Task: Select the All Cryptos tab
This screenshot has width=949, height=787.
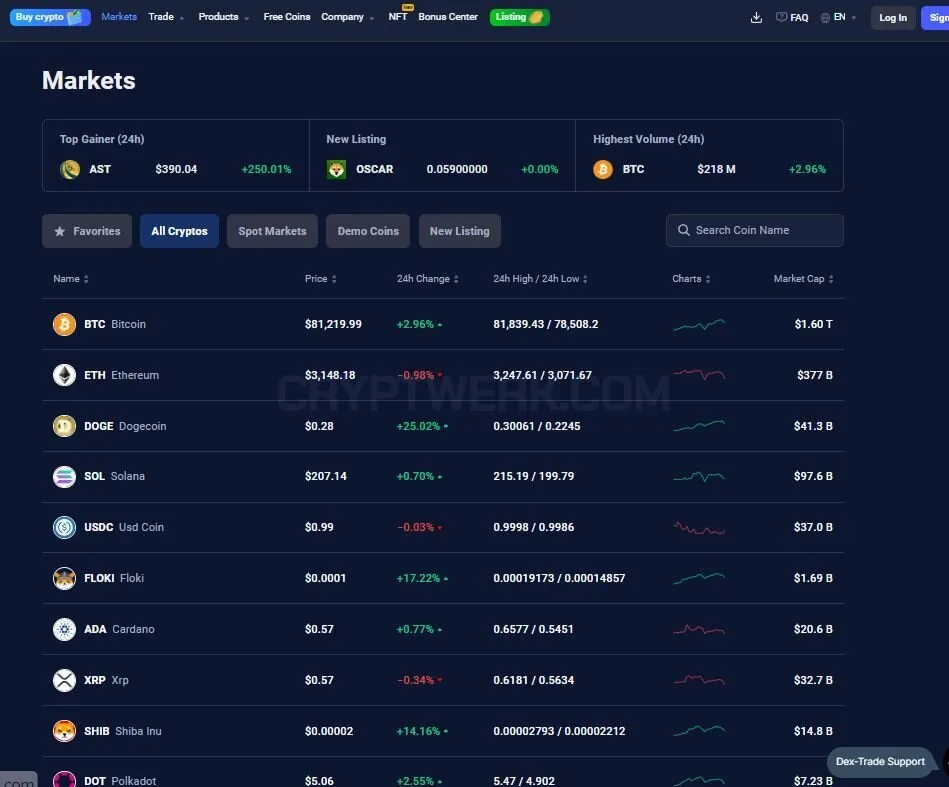Action: pyautogui.click(x=179, y=231)
